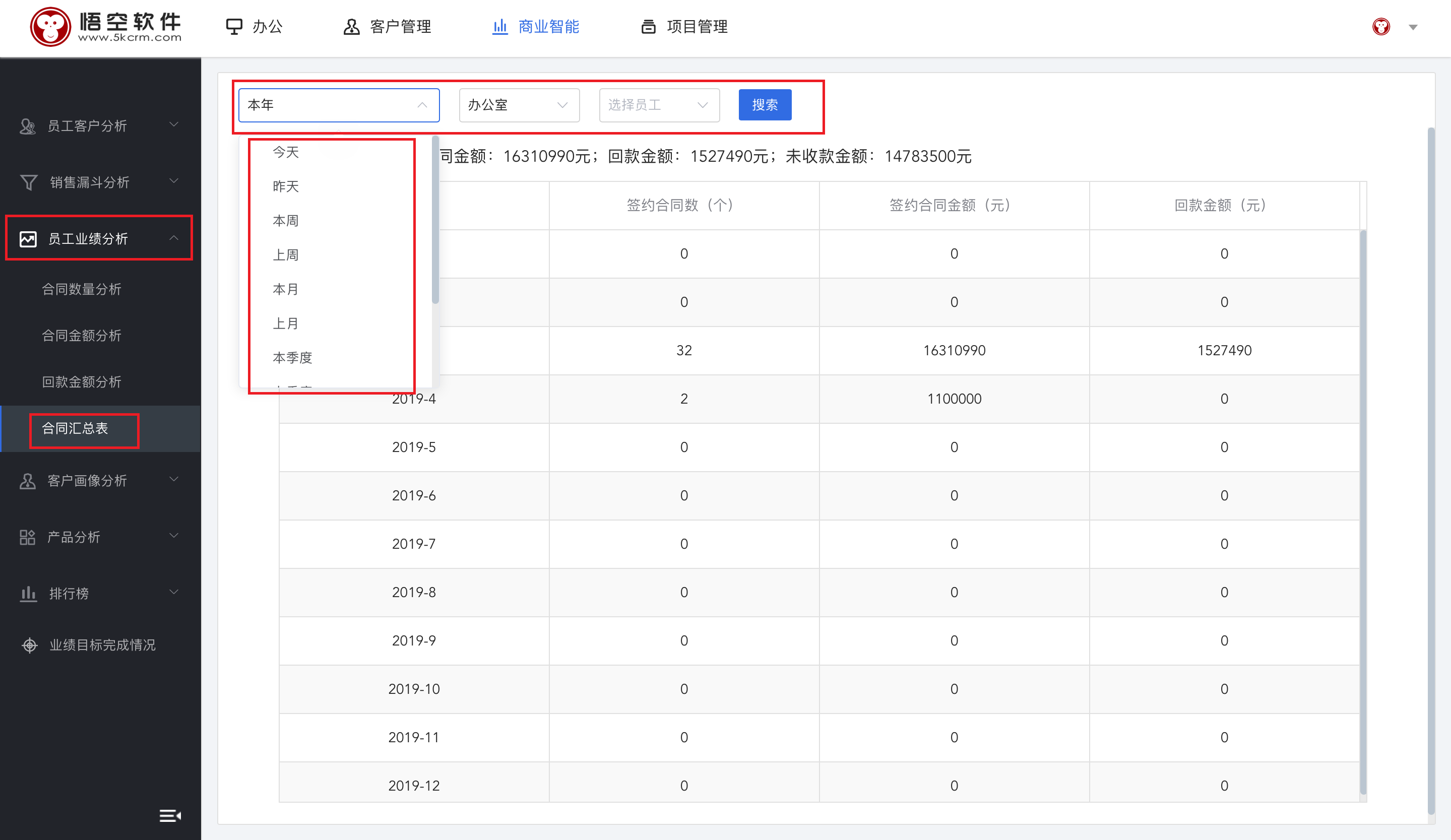This screenshot has width=1451, height=840.
Task: Click the 2019-6 row date cell
Action: pyautogui.click(x=414, y=495)
